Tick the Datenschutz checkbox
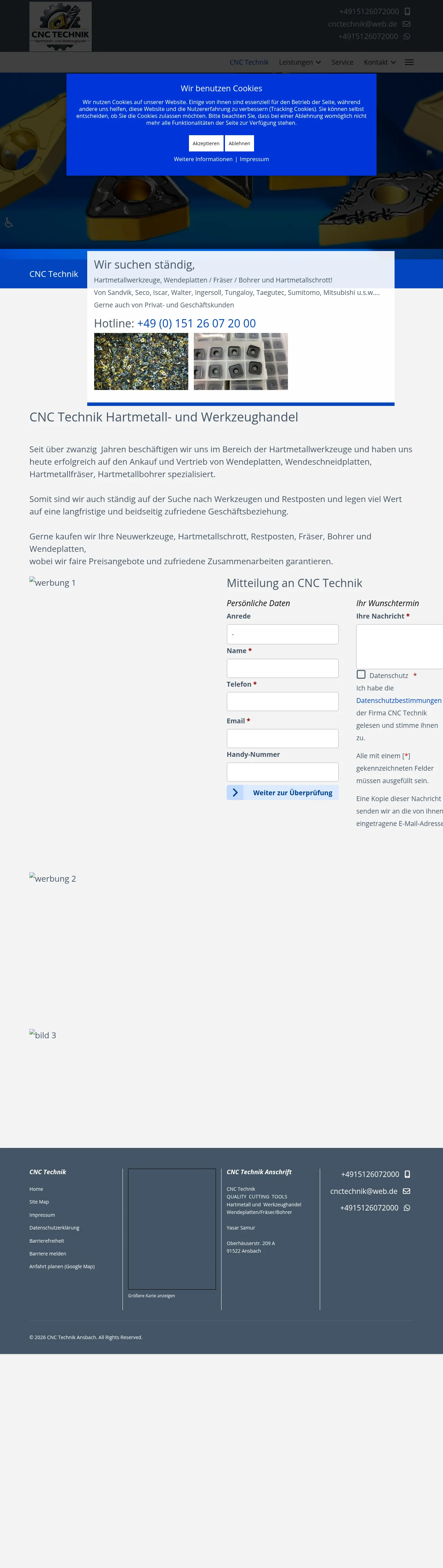The height and width of the screenshot is (1568, 443). pyautogui.click(x=361, y=675)
